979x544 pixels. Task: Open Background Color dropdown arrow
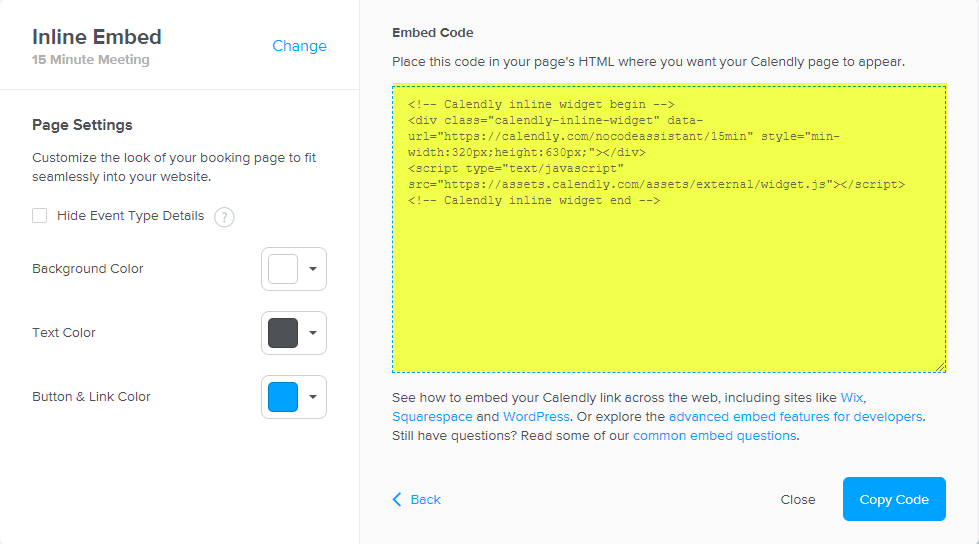coord(313,269)
